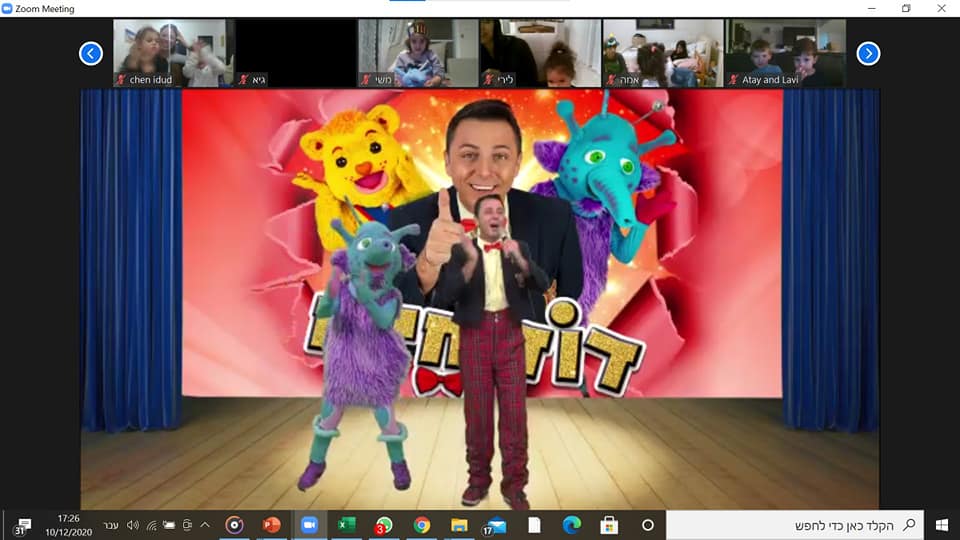Open File Explorer from taskbar
This screenshot has height=540, width=960.
coord(459,525)
